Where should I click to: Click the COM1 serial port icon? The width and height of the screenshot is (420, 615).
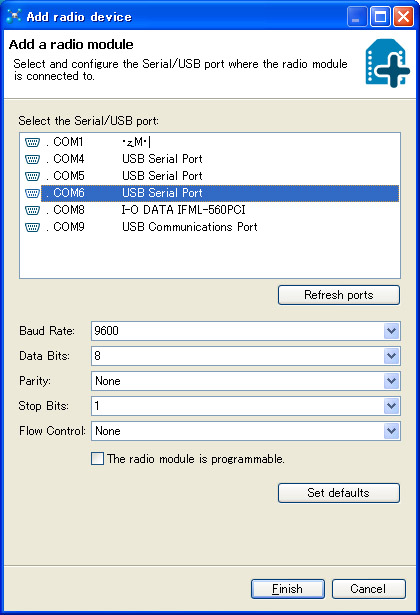[x=32, y=142]
